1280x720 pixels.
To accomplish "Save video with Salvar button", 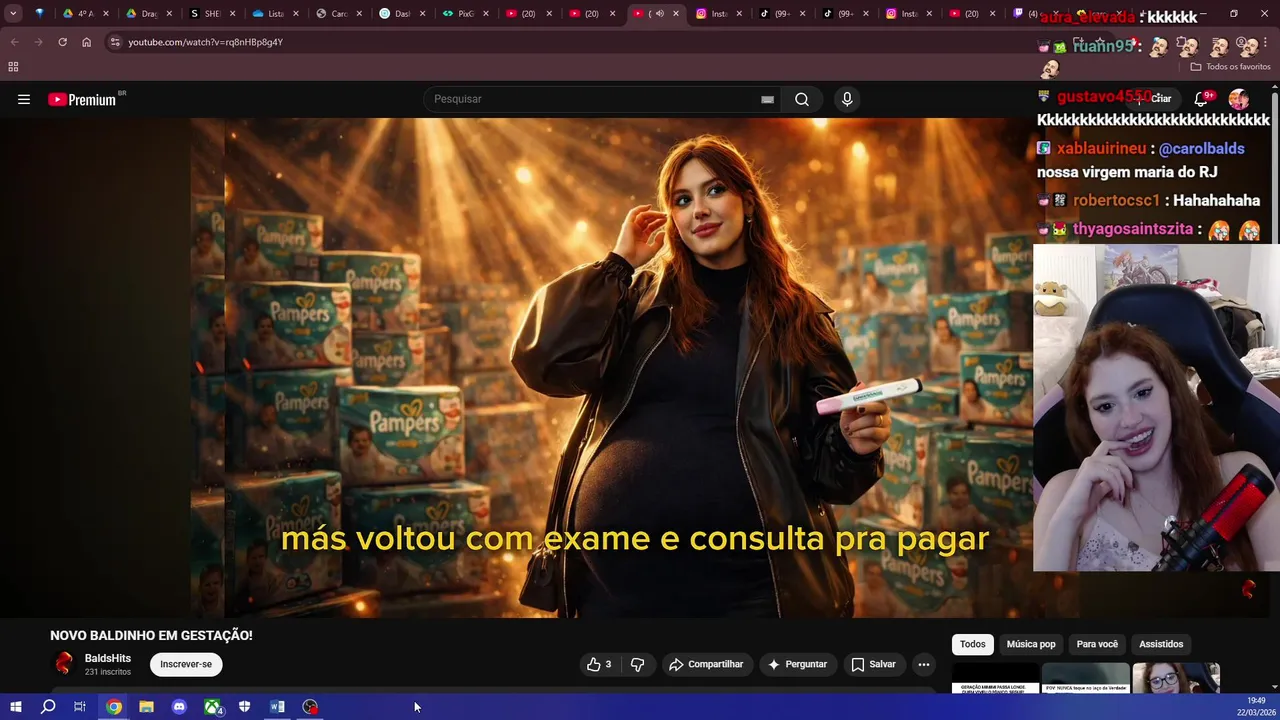I will (873, 664).
